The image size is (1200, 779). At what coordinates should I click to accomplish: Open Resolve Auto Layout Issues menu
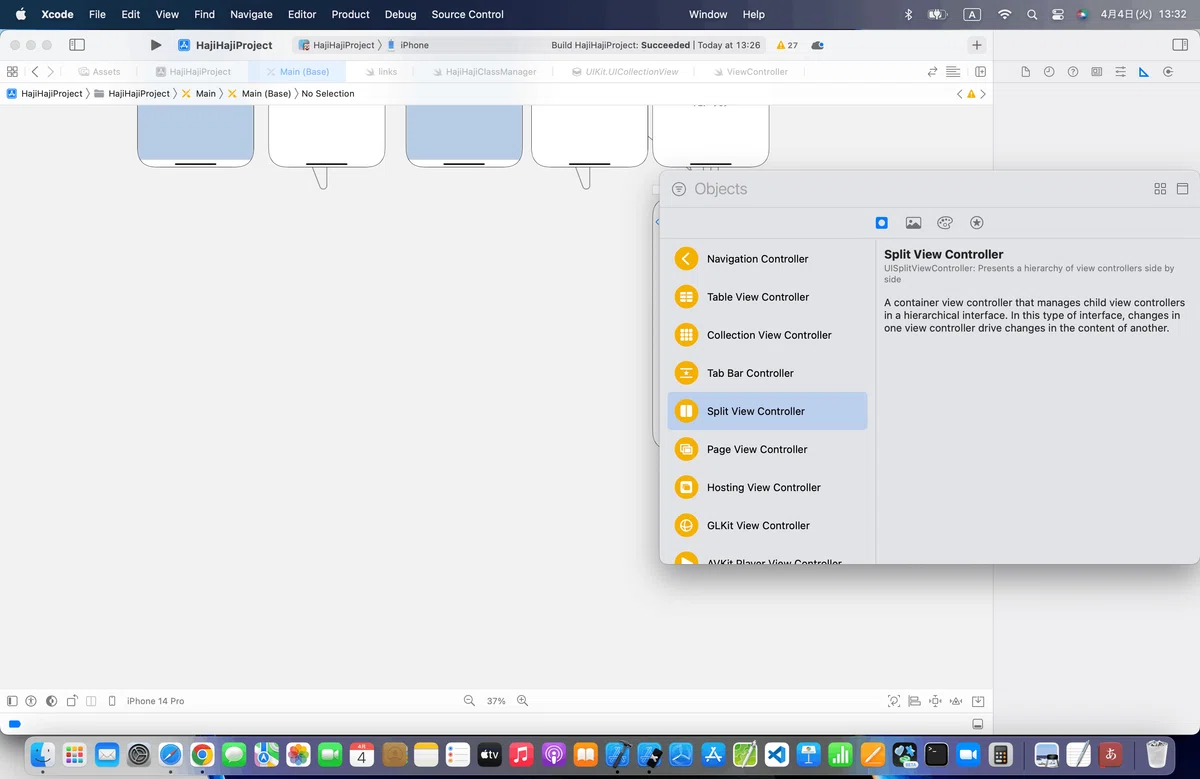(x=957, y=701)
